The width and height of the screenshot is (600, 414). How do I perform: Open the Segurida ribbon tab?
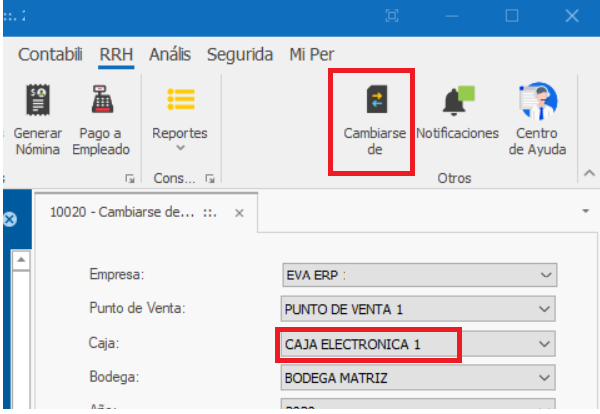pos(240,55)
